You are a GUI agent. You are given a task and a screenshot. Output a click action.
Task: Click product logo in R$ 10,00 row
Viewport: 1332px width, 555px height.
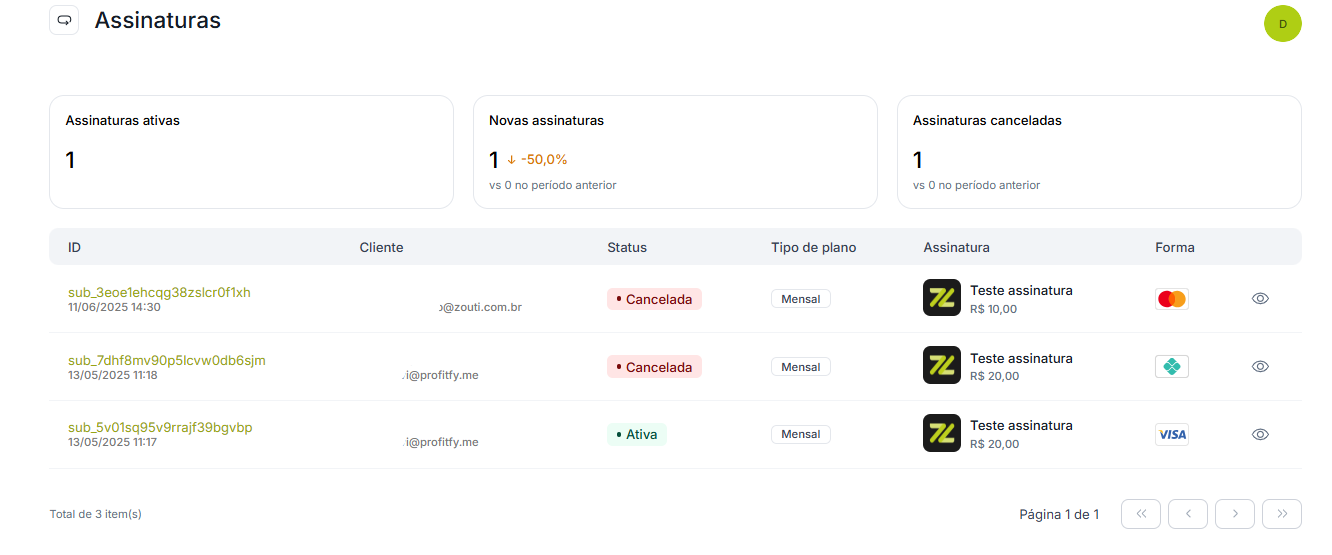point(942,298)
